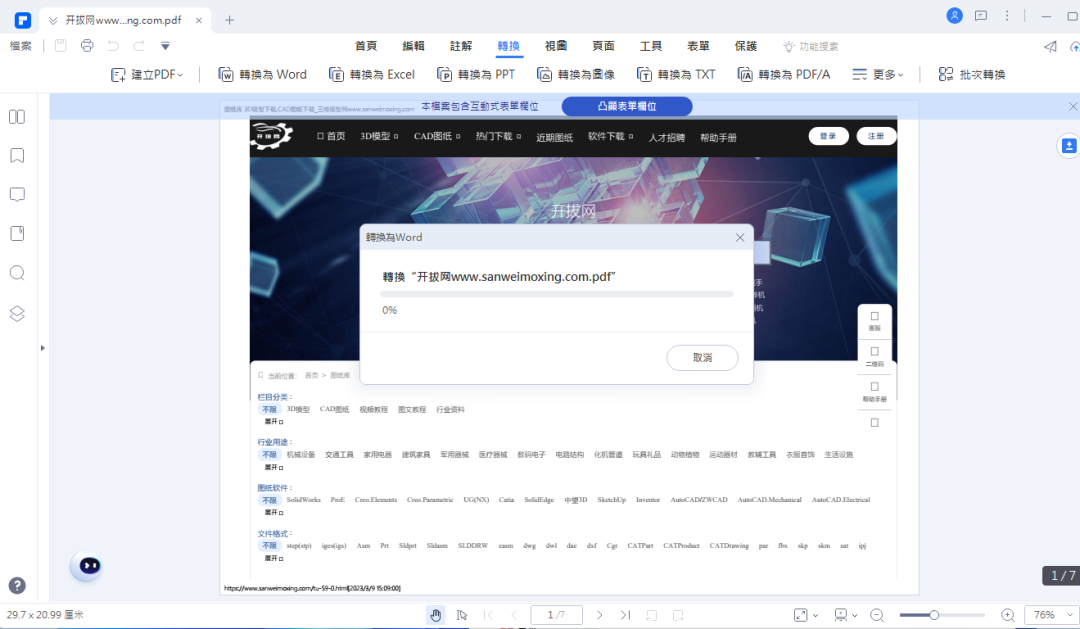Click the 凸顯表單欄位 button
Image resolution: width=1080 pixels, height=629 pixels.
click(x=627, y=106)
